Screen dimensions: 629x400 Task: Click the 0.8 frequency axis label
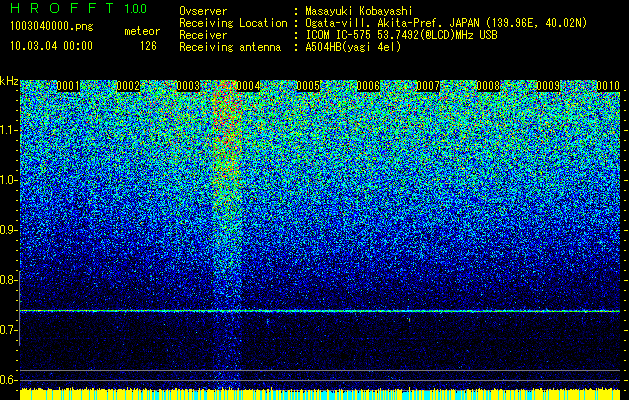click(8, 280)
